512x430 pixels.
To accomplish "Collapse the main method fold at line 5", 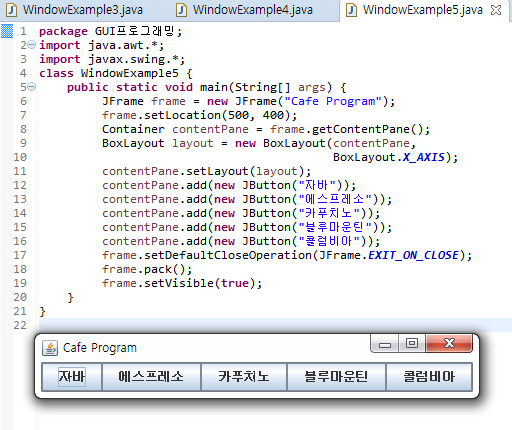I will (31, 87).
